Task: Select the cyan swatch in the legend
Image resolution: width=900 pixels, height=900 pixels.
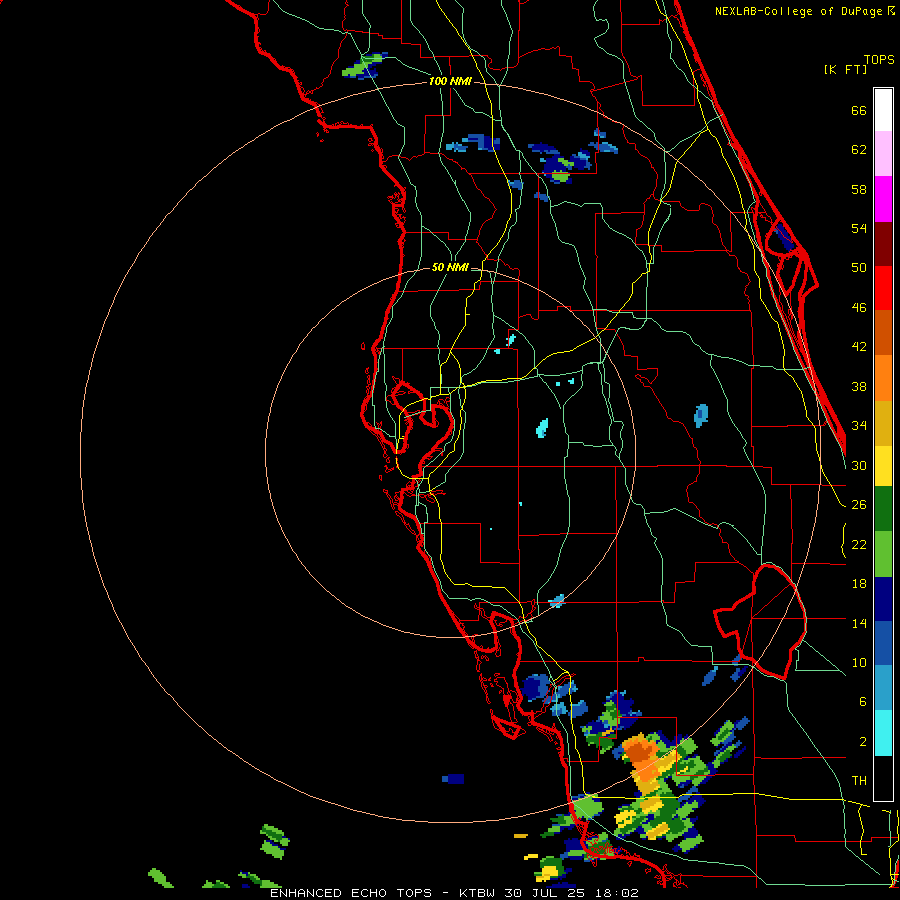Action: click(x=883, y=733)
